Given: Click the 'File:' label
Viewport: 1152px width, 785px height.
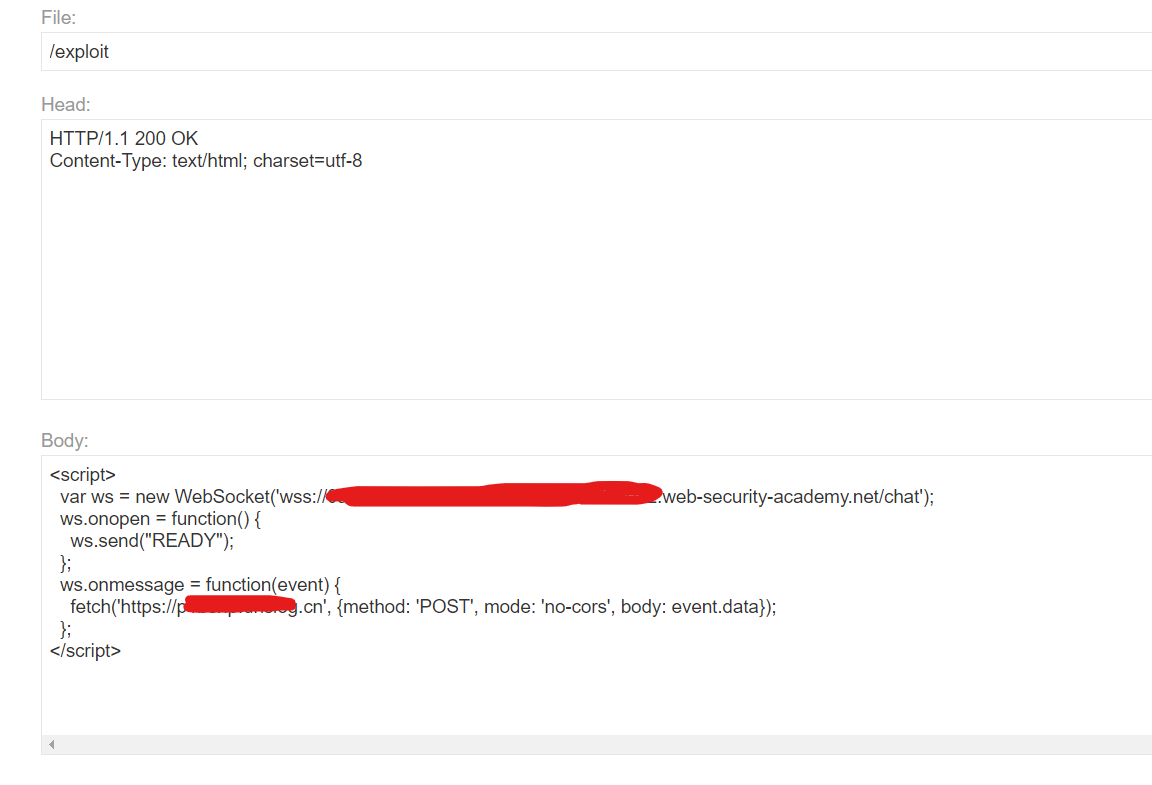Looking at the screenshot, I should pos(59,18).
